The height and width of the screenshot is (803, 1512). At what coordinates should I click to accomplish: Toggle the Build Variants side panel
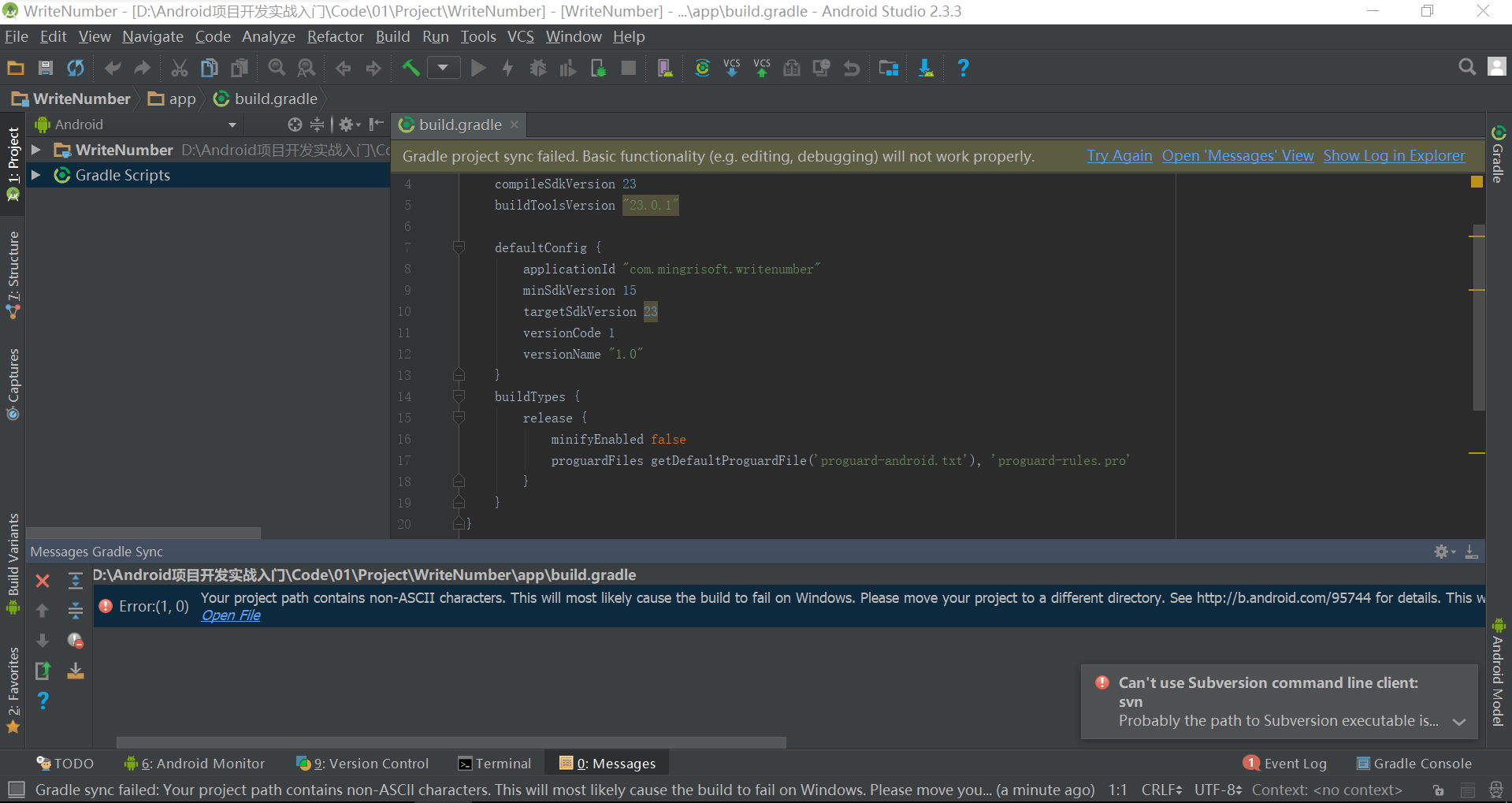click(13, 563)
